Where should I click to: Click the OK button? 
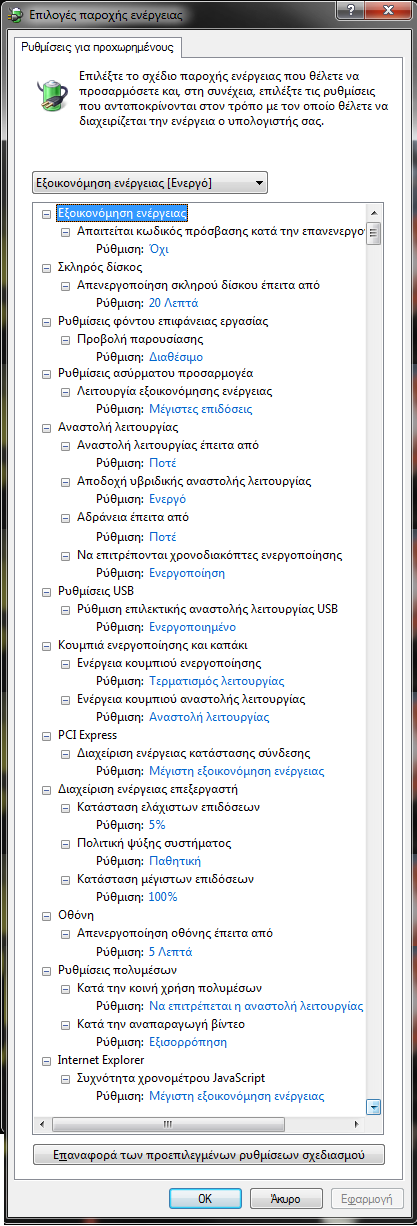pyautogui.click(x=205, y=1198)
